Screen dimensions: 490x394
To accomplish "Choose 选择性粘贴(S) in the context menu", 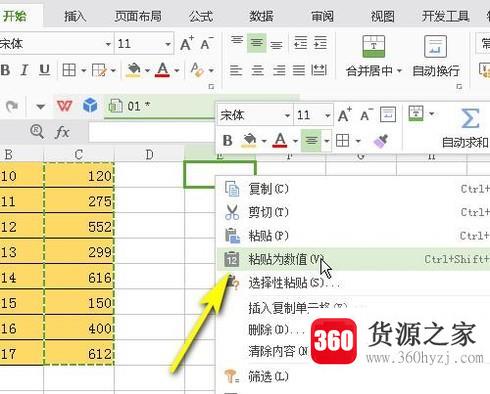I will click(x=353, y=283).
